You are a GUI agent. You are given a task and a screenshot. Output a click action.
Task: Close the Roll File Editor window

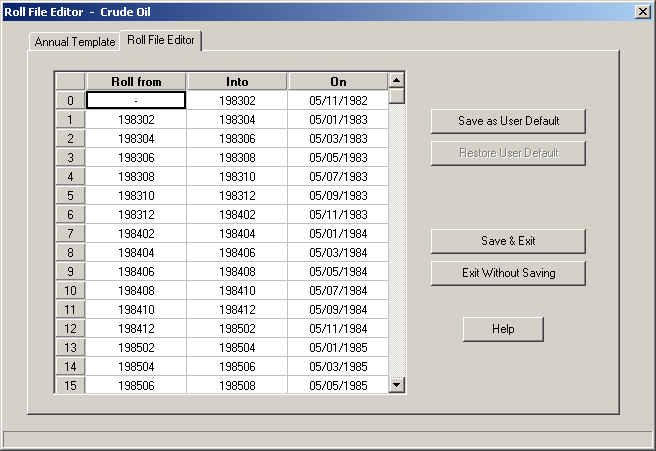(x=642, y=12)
